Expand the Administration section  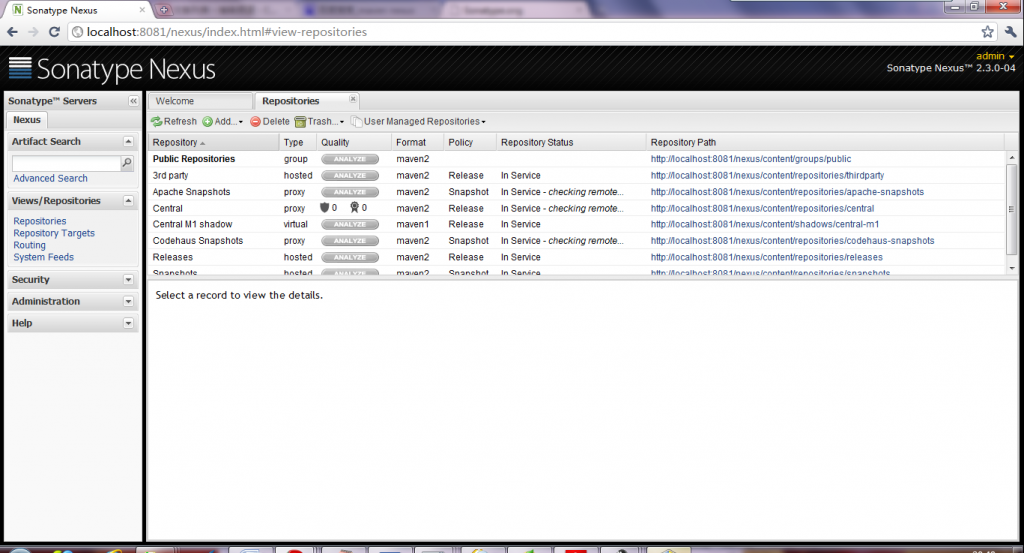point(128,302)
